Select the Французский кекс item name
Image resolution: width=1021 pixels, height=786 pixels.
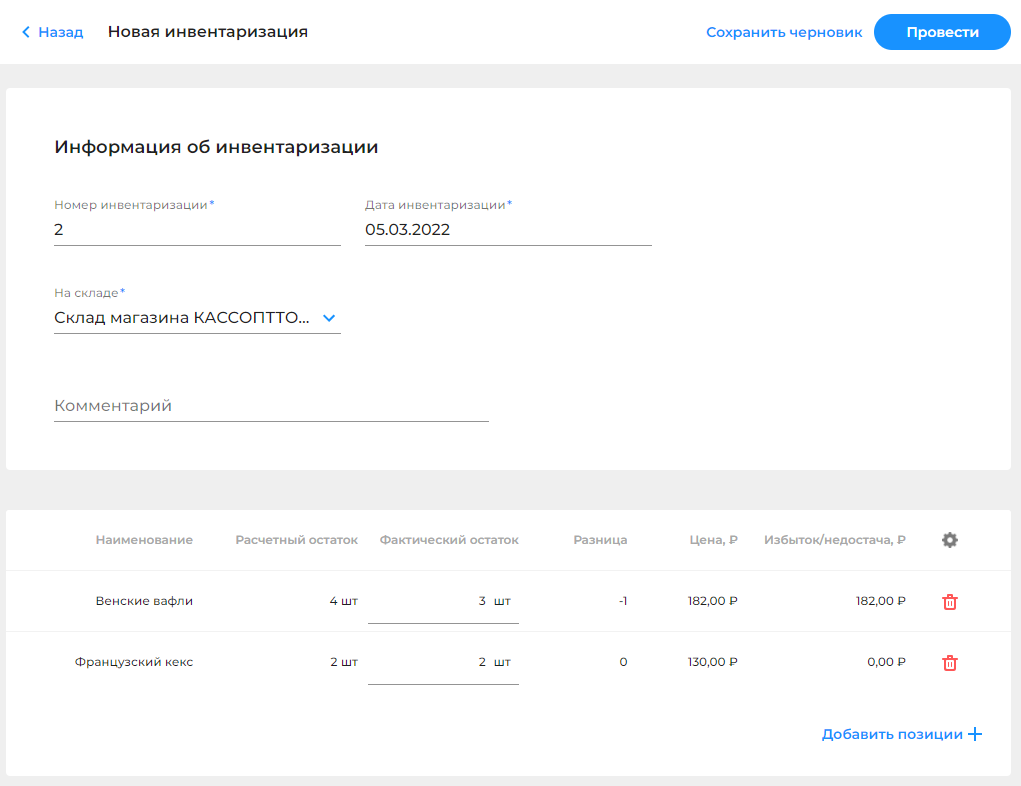pyautogui.click(x=134, y=662)
